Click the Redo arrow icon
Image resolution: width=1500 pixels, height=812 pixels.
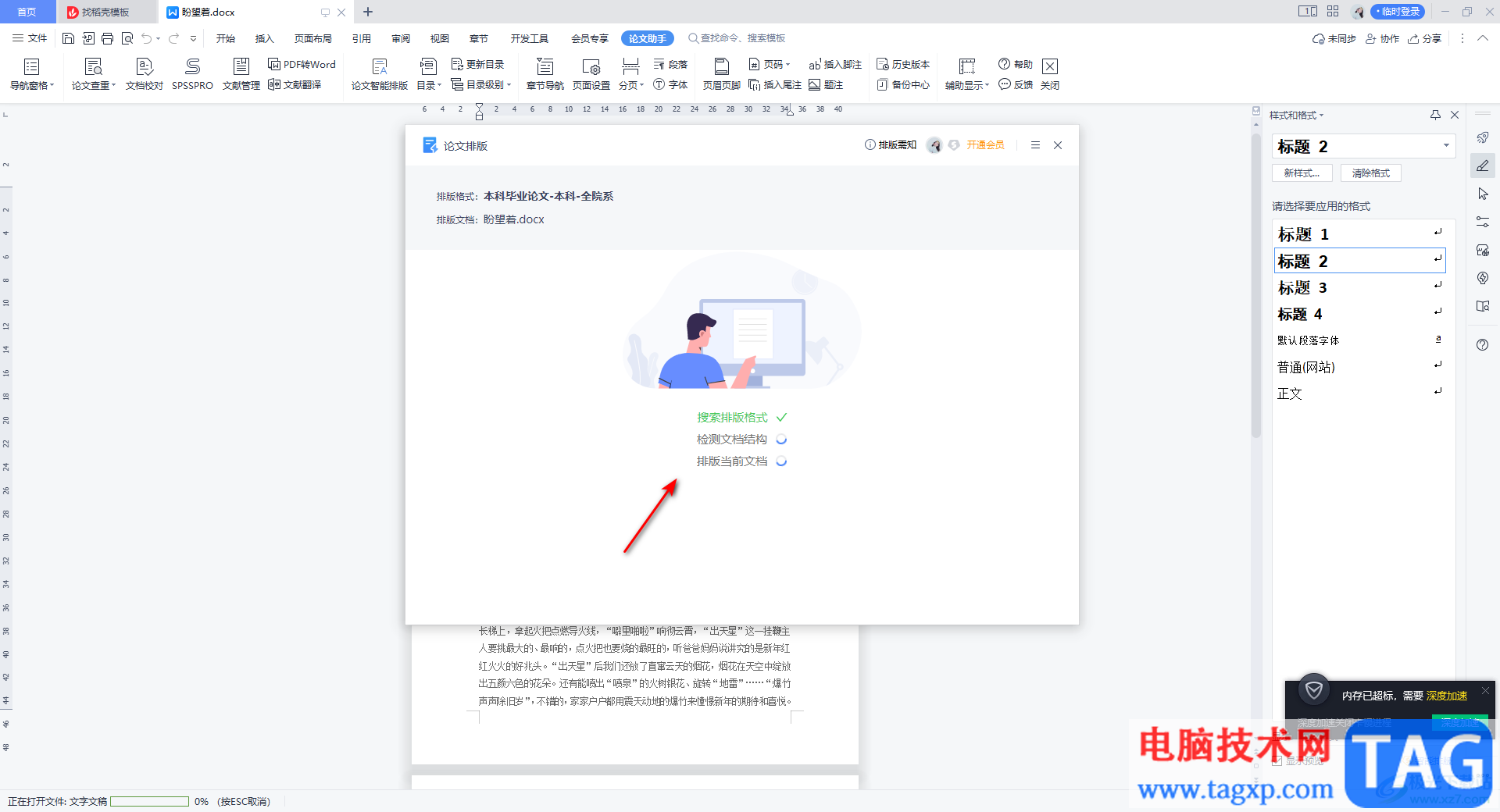click(x=173, y=38)
